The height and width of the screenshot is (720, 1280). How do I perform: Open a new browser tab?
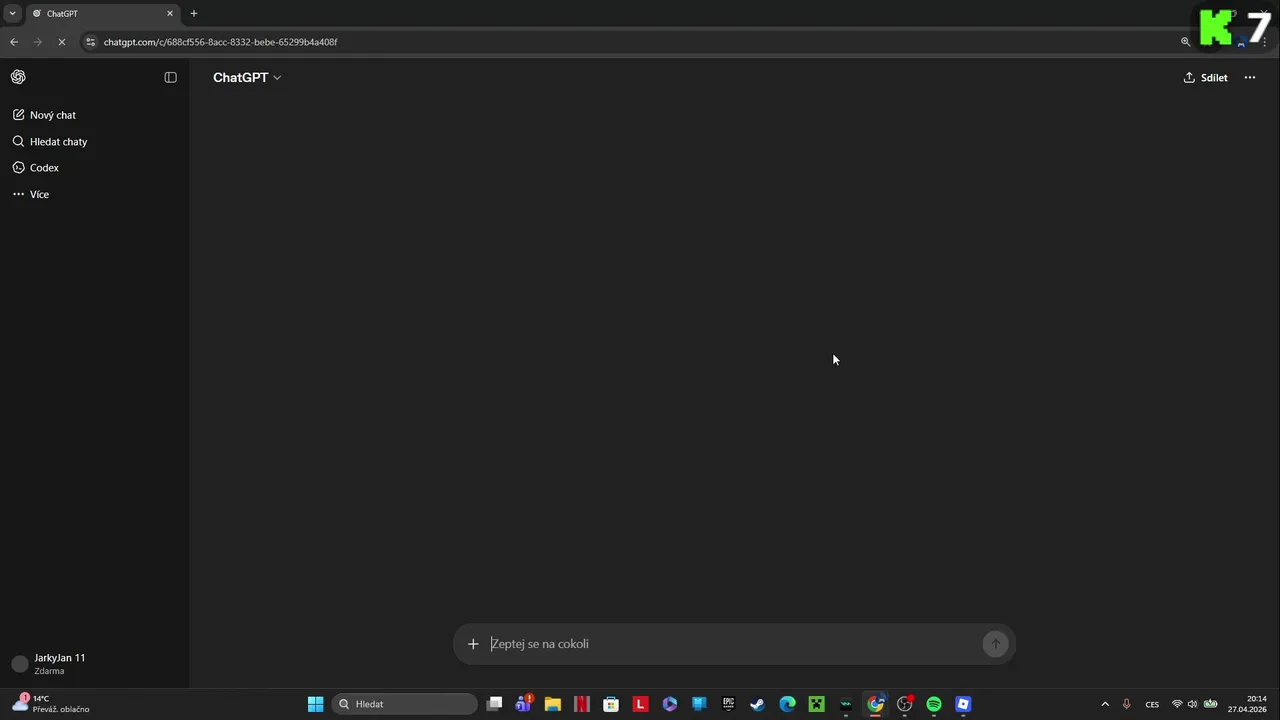click(x=194, y=14)
